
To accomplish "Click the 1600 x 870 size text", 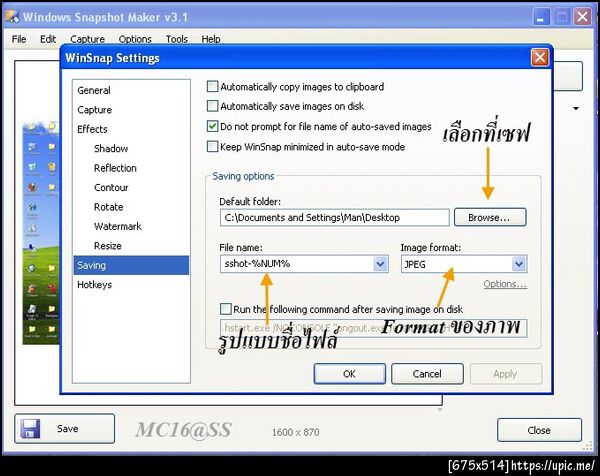I will (x=295, y=432).
